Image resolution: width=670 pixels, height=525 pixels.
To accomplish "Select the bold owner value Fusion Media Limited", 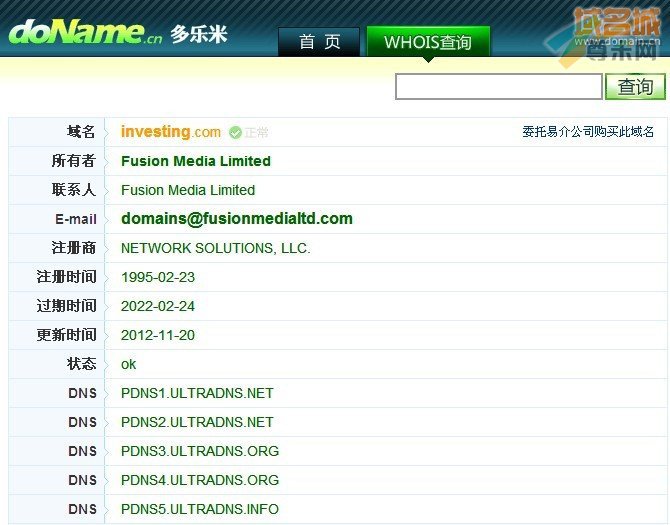I will 196,161.
